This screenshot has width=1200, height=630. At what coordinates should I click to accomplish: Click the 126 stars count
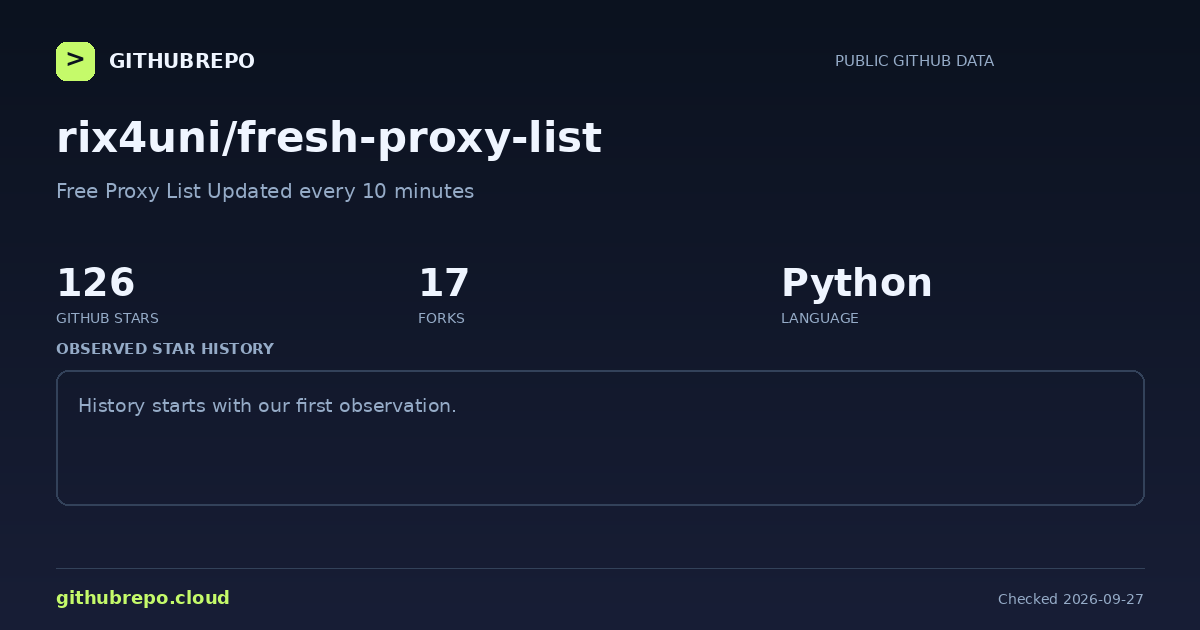pos(95,283)
